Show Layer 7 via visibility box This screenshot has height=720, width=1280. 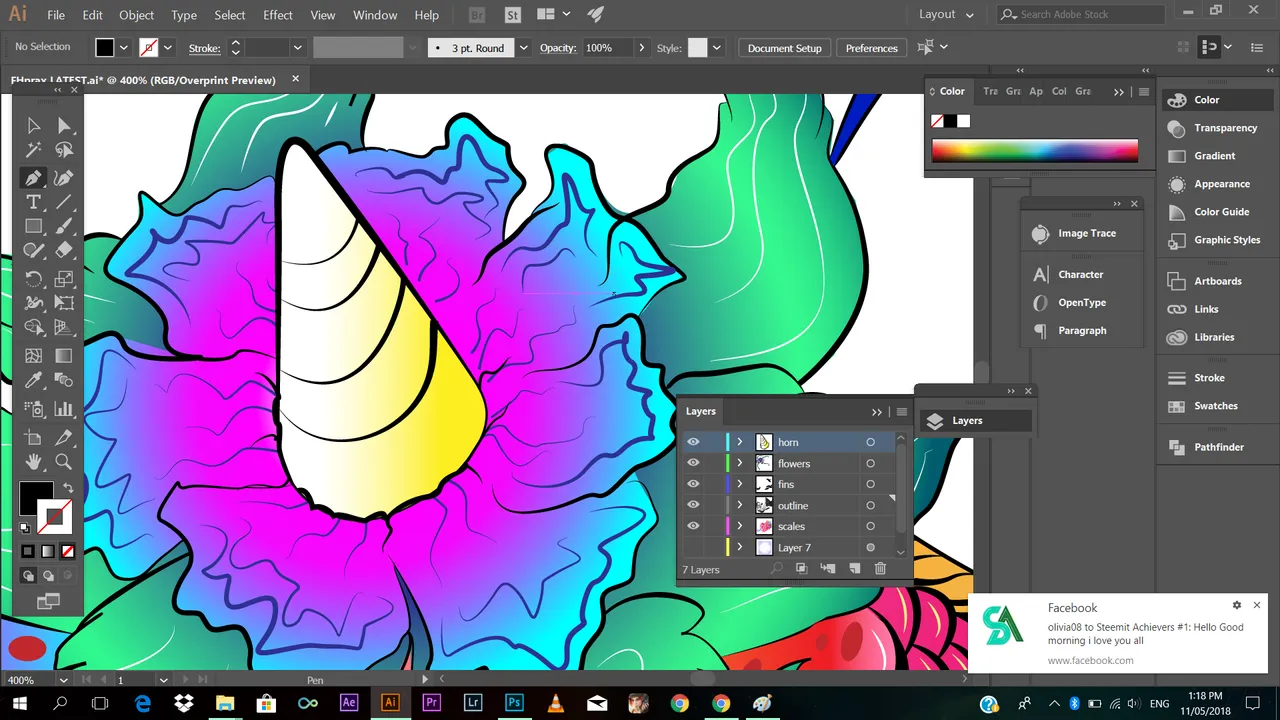(693, 547)
